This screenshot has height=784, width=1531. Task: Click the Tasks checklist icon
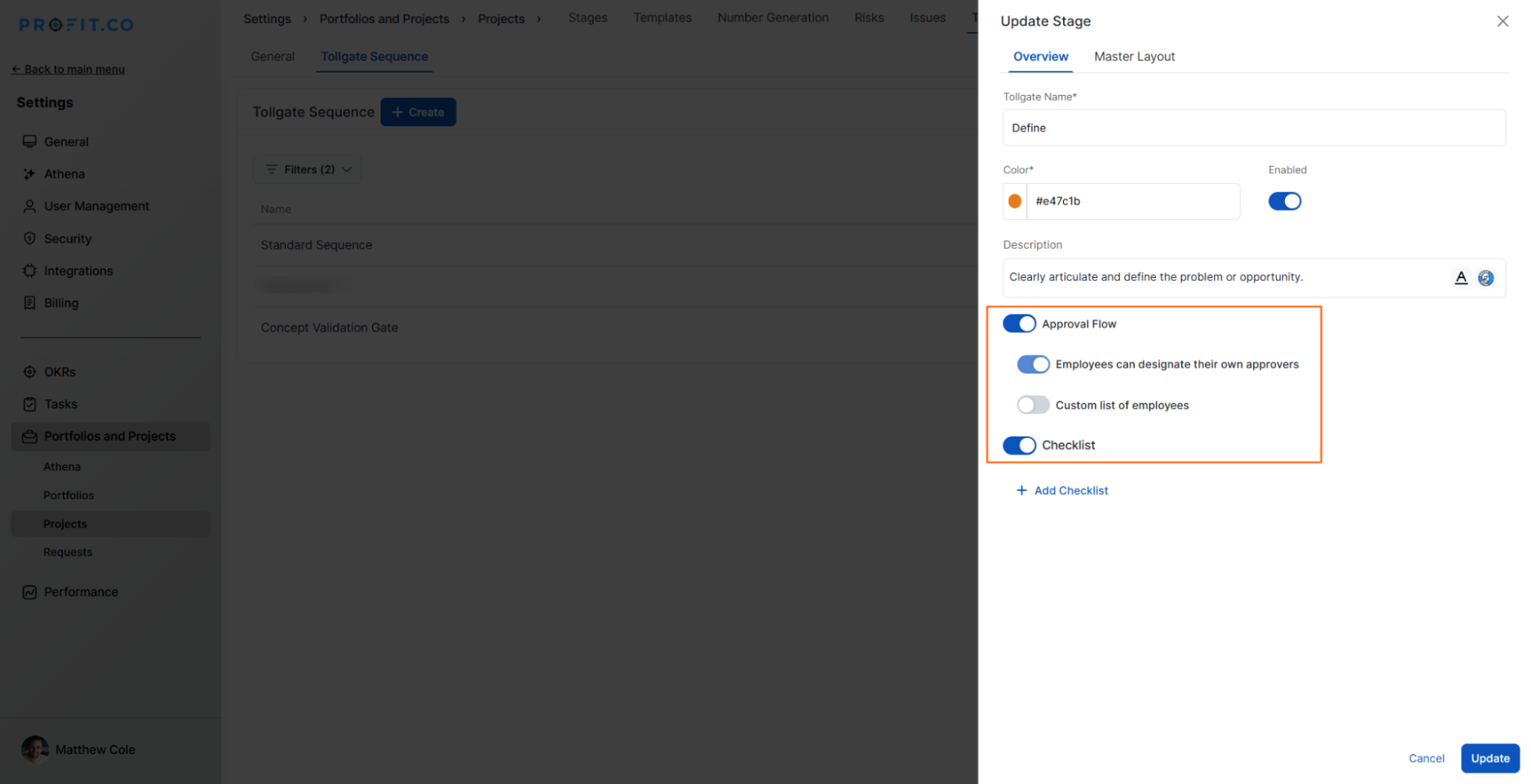pyautogui.click(x=30, y=403)
